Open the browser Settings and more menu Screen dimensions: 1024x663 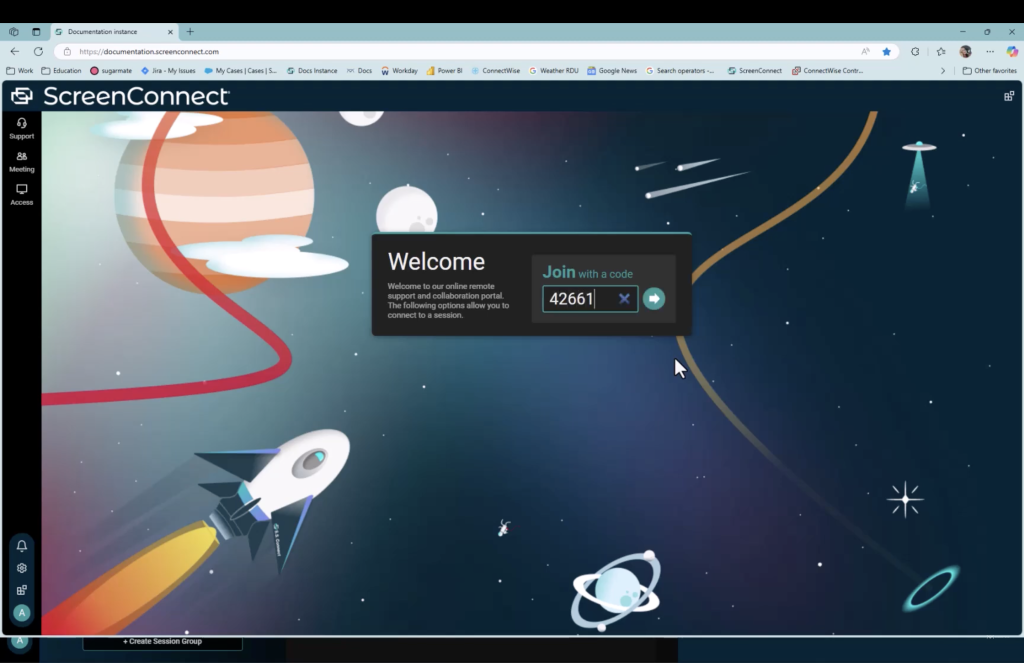tap(990, 51)
